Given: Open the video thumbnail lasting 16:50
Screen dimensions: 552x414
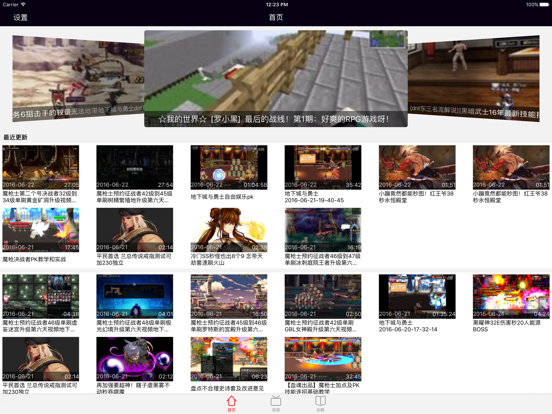Looking at the screenshot, I should (229, 296).
